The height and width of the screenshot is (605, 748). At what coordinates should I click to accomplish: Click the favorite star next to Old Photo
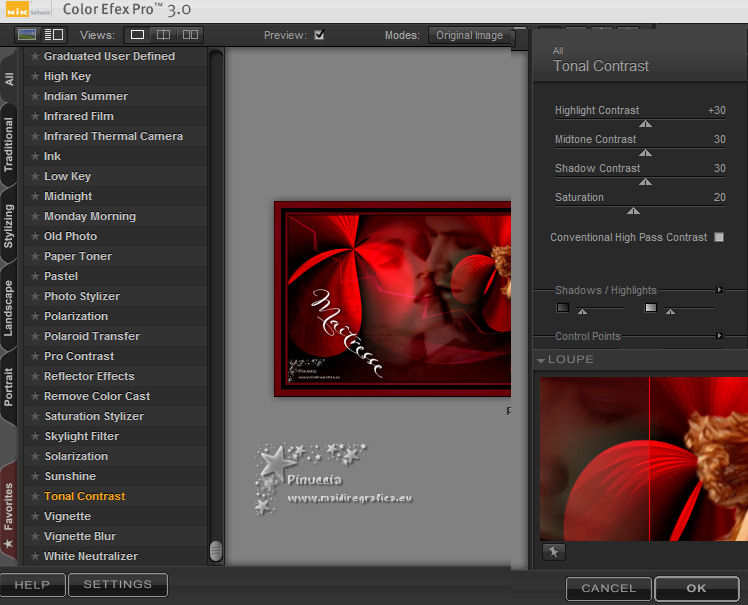point(35,236)
